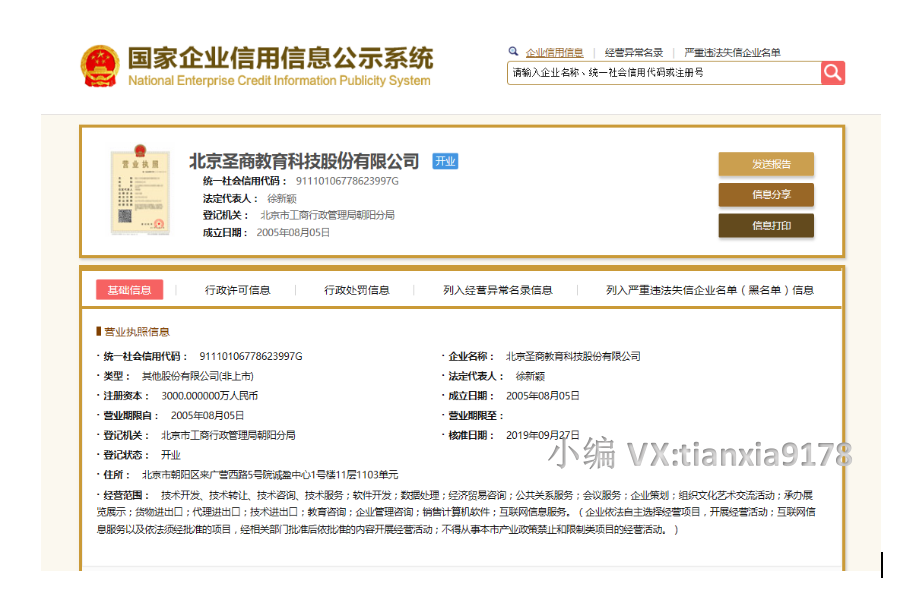Open the 严重违法失信企业名单 link

pyautogui.click(x=732, y=53)
